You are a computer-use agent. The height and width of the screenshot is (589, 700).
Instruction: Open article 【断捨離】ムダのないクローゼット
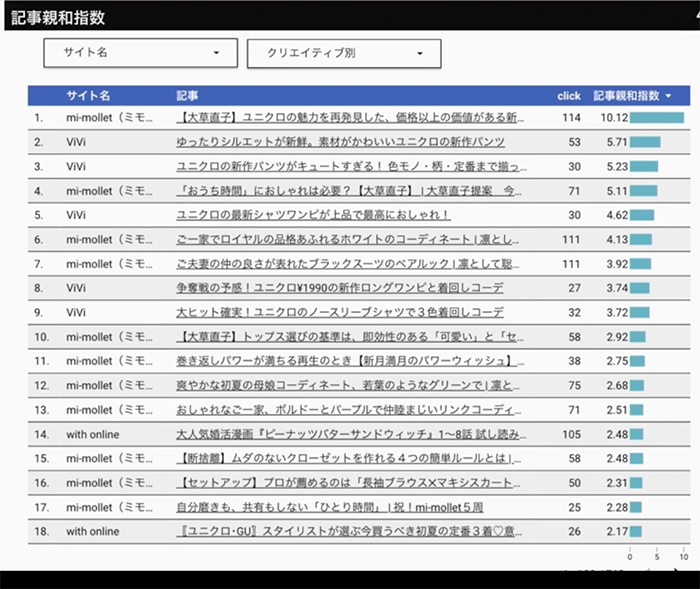click(x=349, y=458)
